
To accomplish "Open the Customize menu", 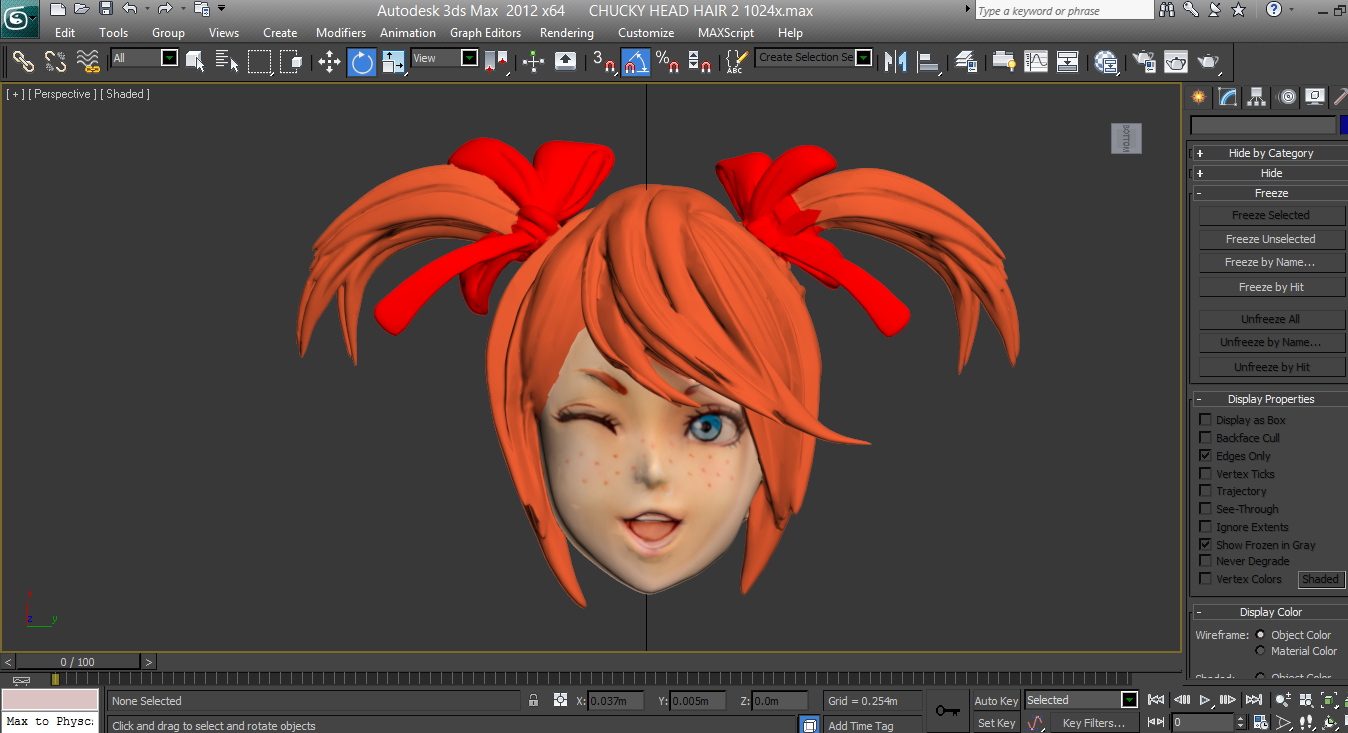I will pyautogui.click(x=646, y=33).
